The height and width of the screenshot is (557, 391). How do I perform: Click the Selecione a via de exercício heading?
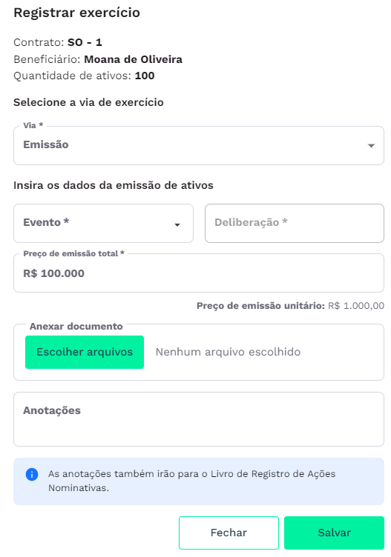(88, 103)
